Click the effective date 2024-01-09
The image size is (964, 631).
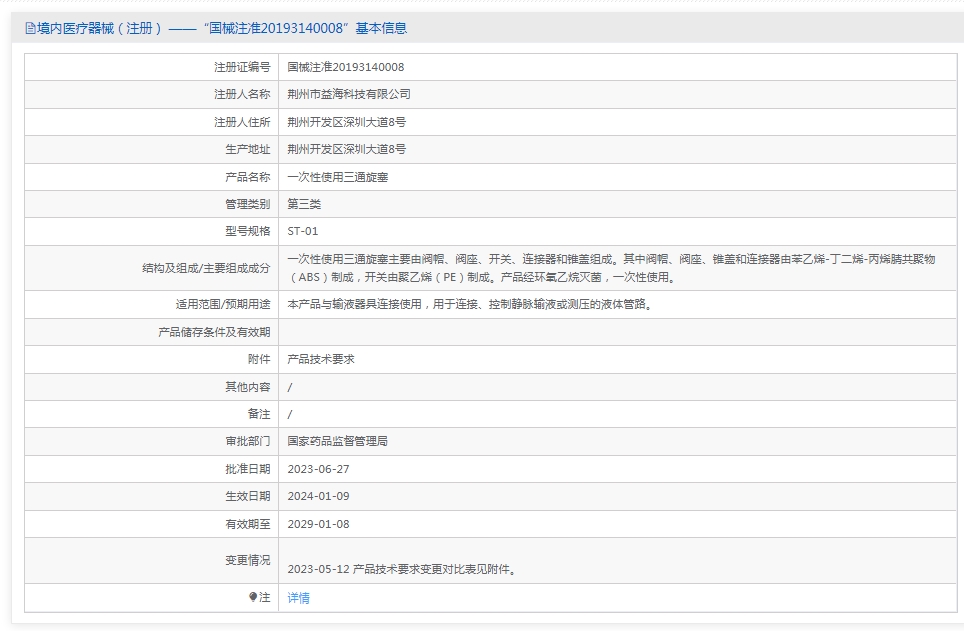point(318,496)
